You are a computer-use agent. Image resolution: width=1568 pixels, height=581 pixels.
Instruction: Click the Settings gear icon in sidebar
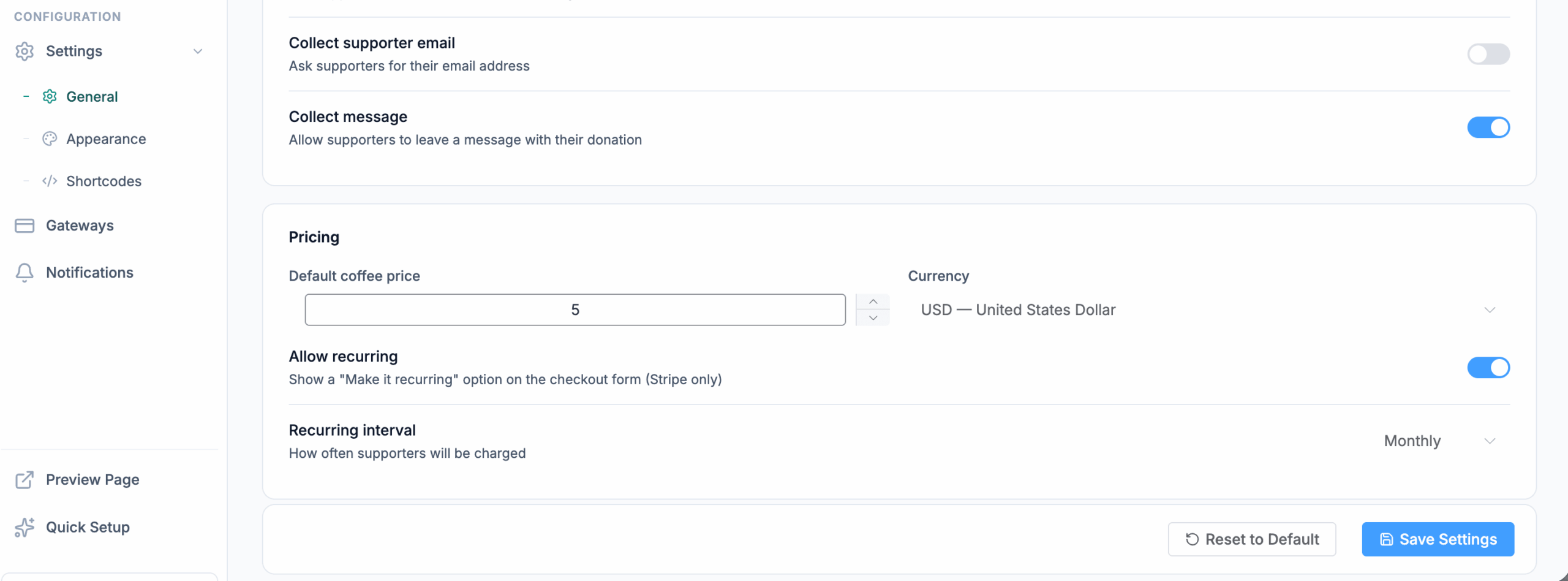point(24,51)
